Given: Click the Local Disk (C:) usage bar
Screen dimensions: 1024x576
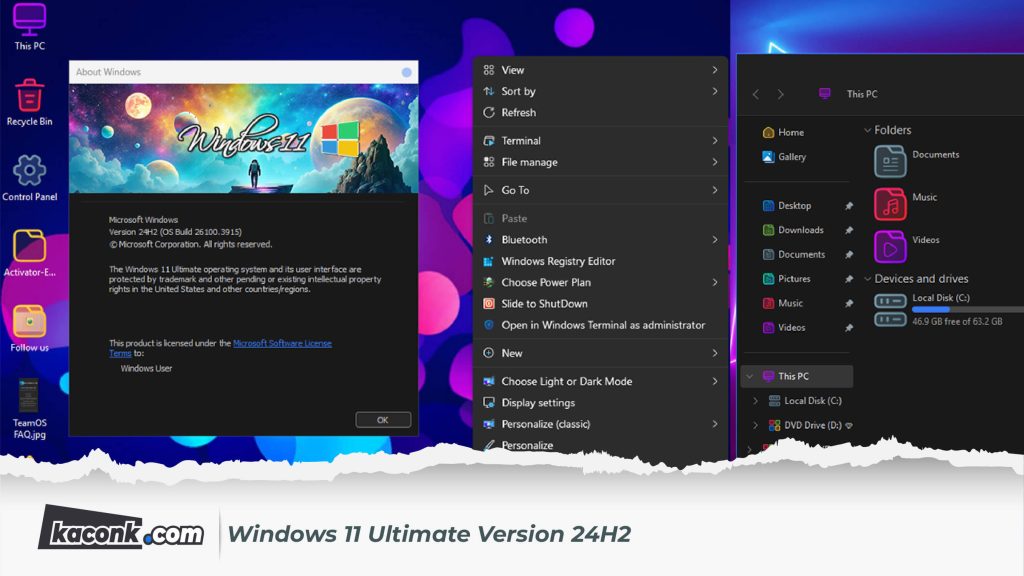Looking at the screenshot, I should point(968,310).
